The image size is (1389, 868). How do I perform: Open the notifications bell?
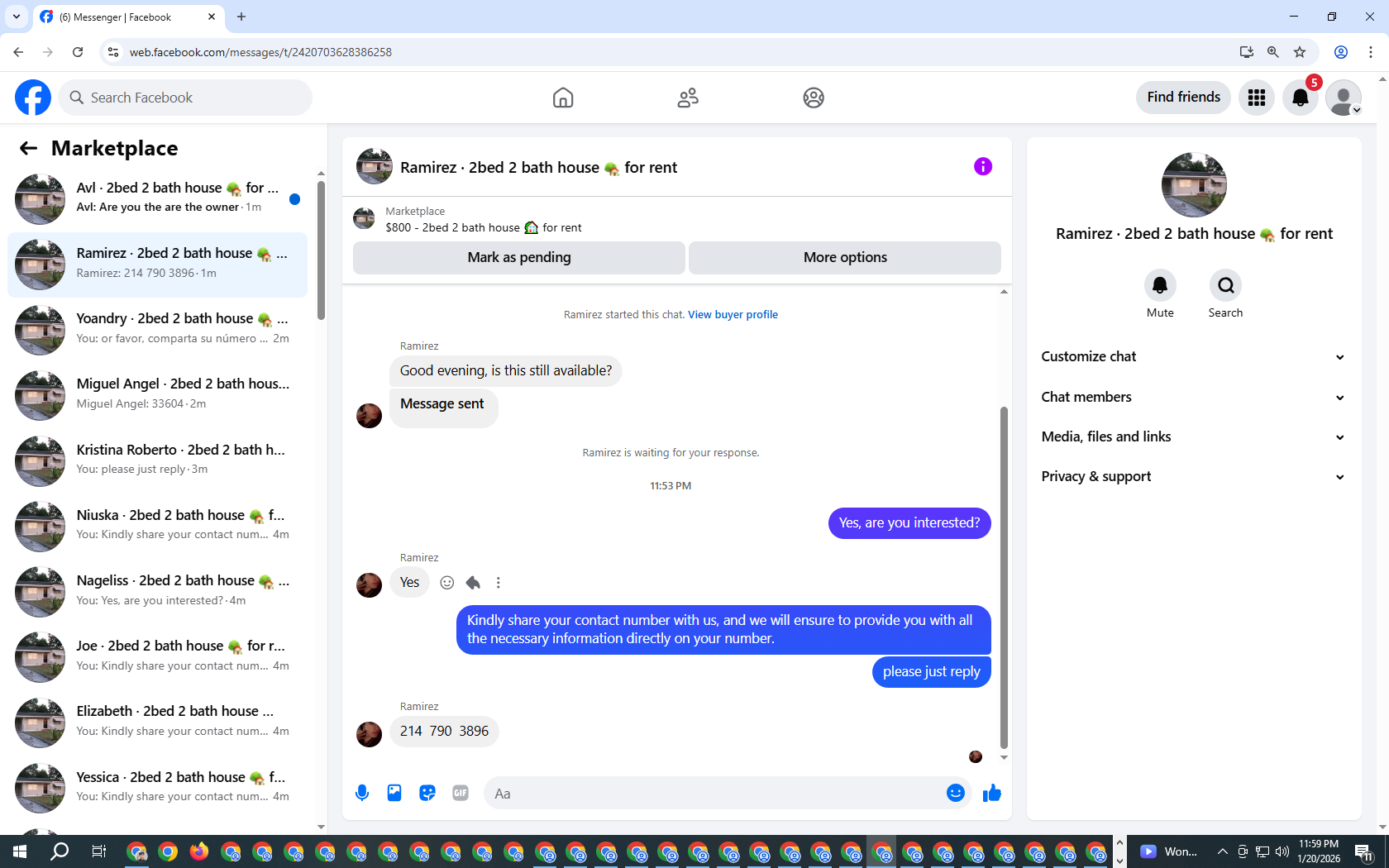pyautogui.click(x=1301, y=98)
